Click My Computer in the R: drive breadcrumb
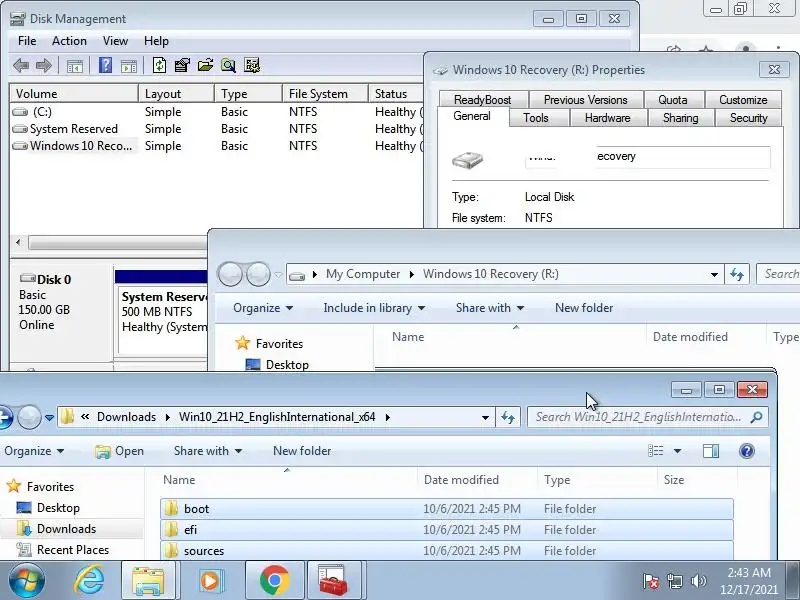The width and height of the screenshot is (800, 600). 363,274
